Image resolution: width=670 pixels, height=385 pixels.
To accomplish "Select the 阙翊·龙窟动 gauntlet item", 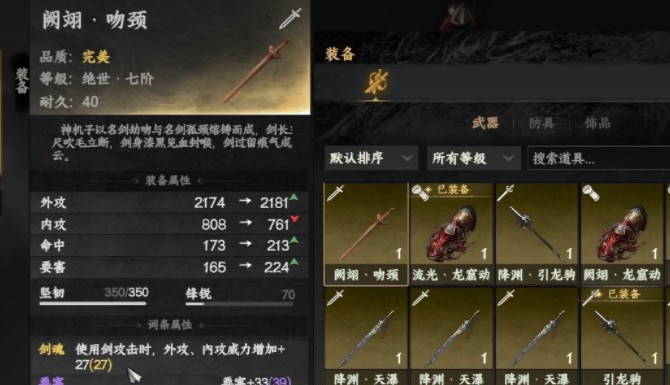I will point(622,234).
